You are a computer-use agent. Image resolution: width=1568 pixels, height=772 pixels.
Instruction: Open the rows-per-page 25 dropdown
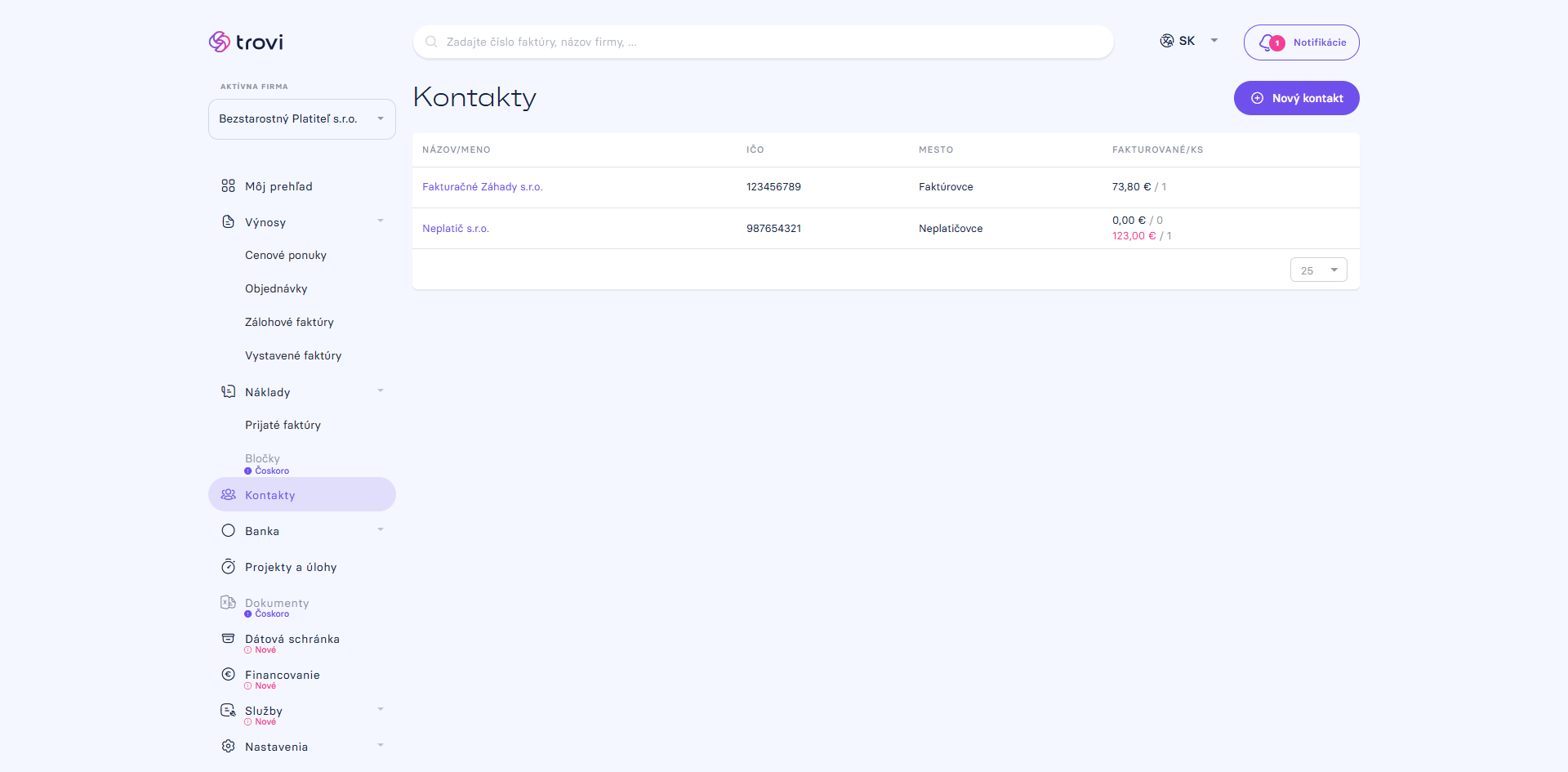pyautogui.click(x=1319, y=270)
